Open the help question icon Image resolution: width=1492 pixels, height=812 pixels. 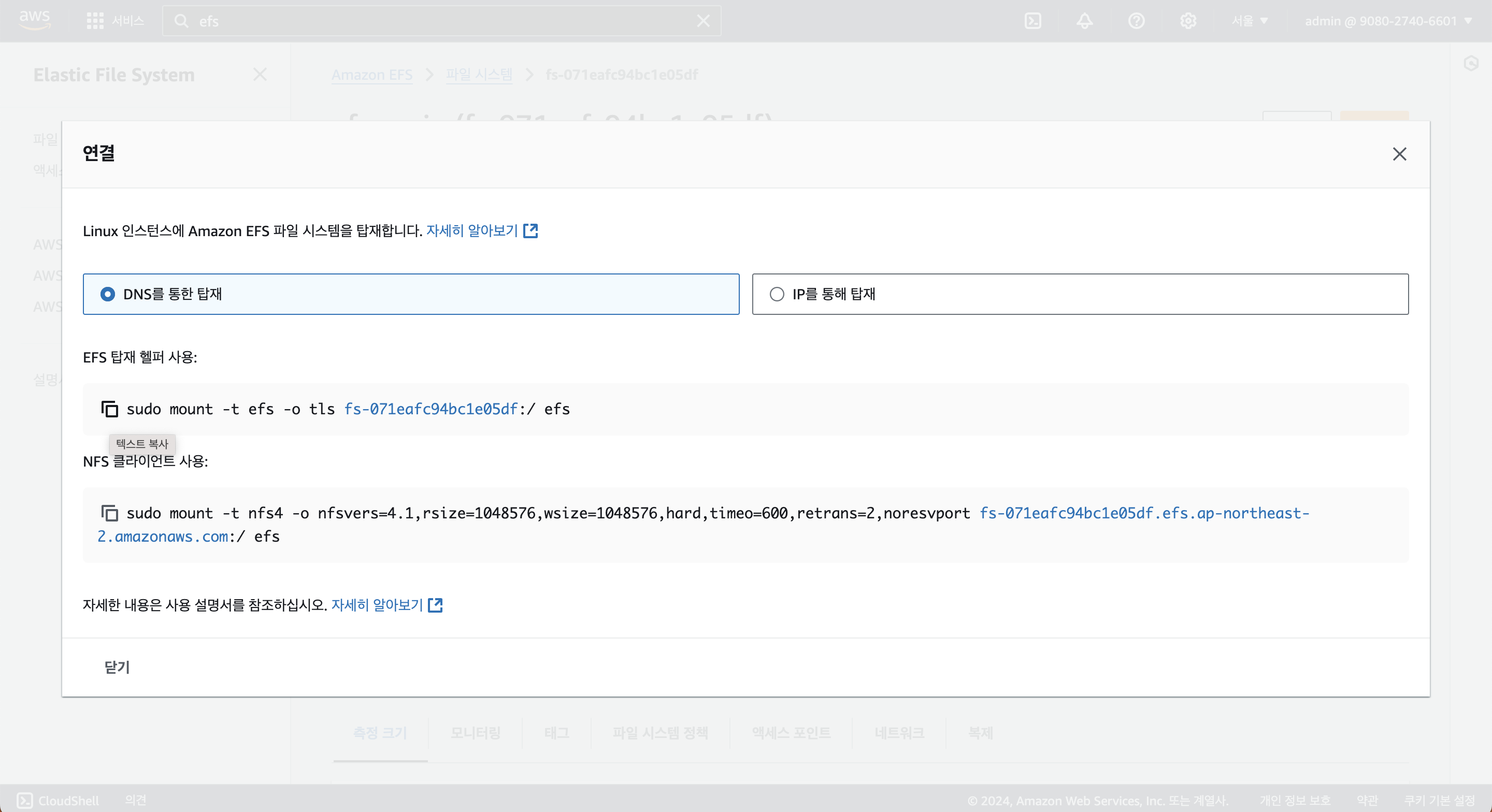(1137, 21)
